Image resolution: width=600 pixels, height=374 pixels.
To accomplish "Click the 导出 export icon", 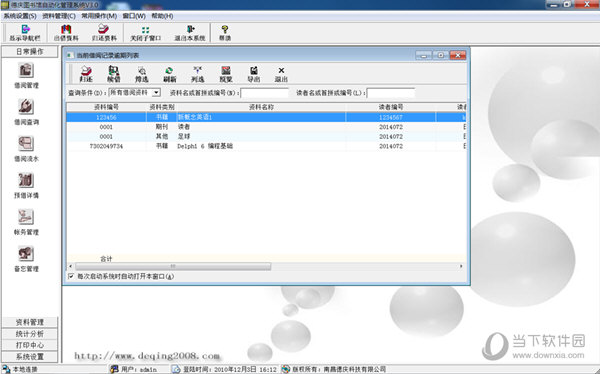I will coord(253,74).
